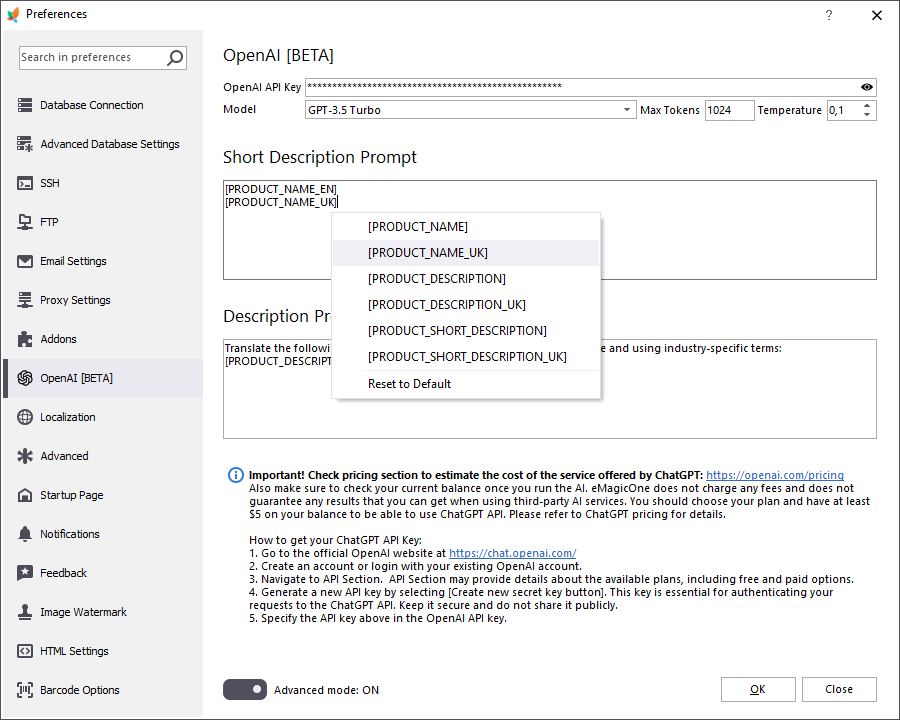This screenshot has width=900, height=720.
Task: Open the Model dropdown GPT-3.5 Turbo
Action: 470,110
